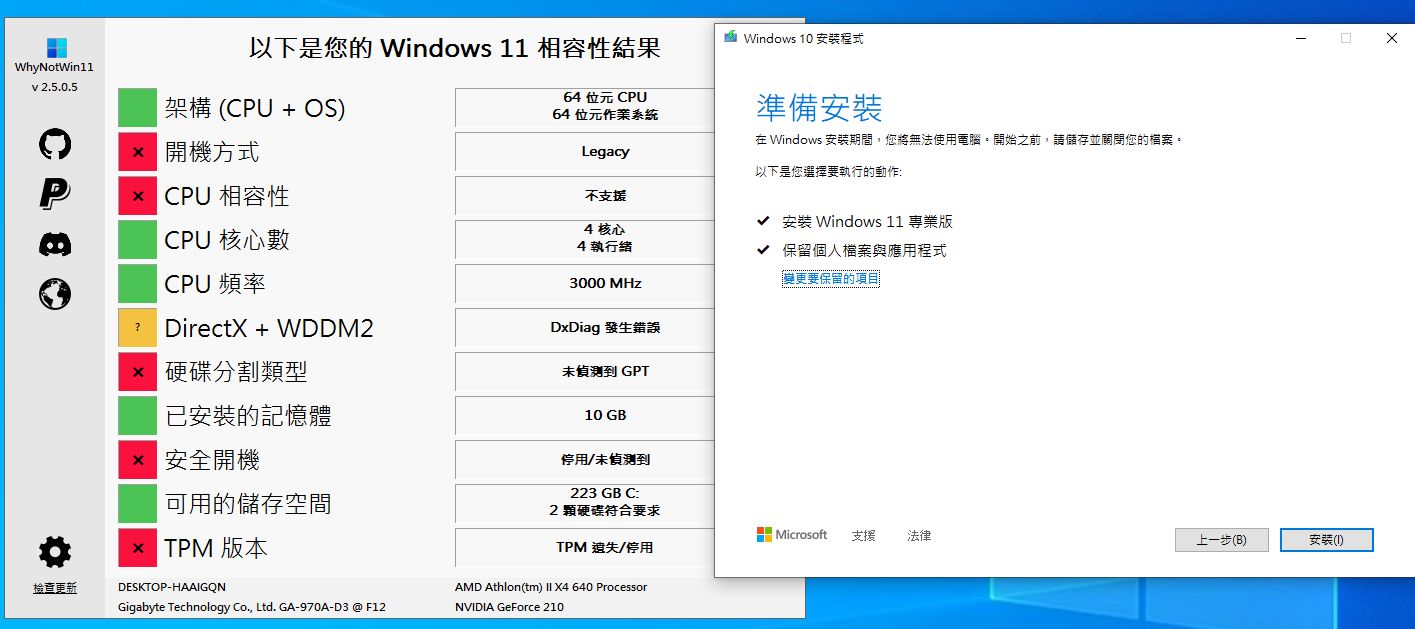Click the AMD Athlon(tm) II X4 640 Processor text
Screen dimensions: 1415x629
pos(551,587)
